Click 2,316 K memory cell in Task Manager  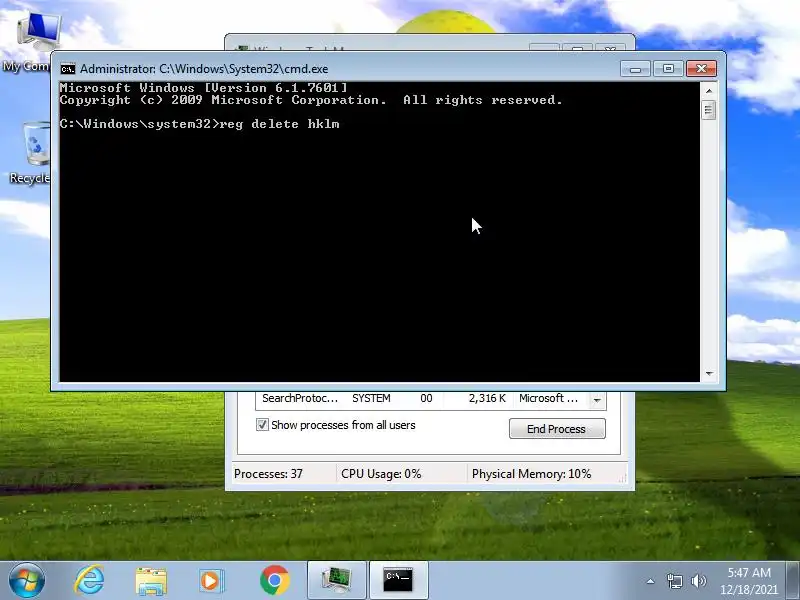pyautogui.click(x=487, y=398)
